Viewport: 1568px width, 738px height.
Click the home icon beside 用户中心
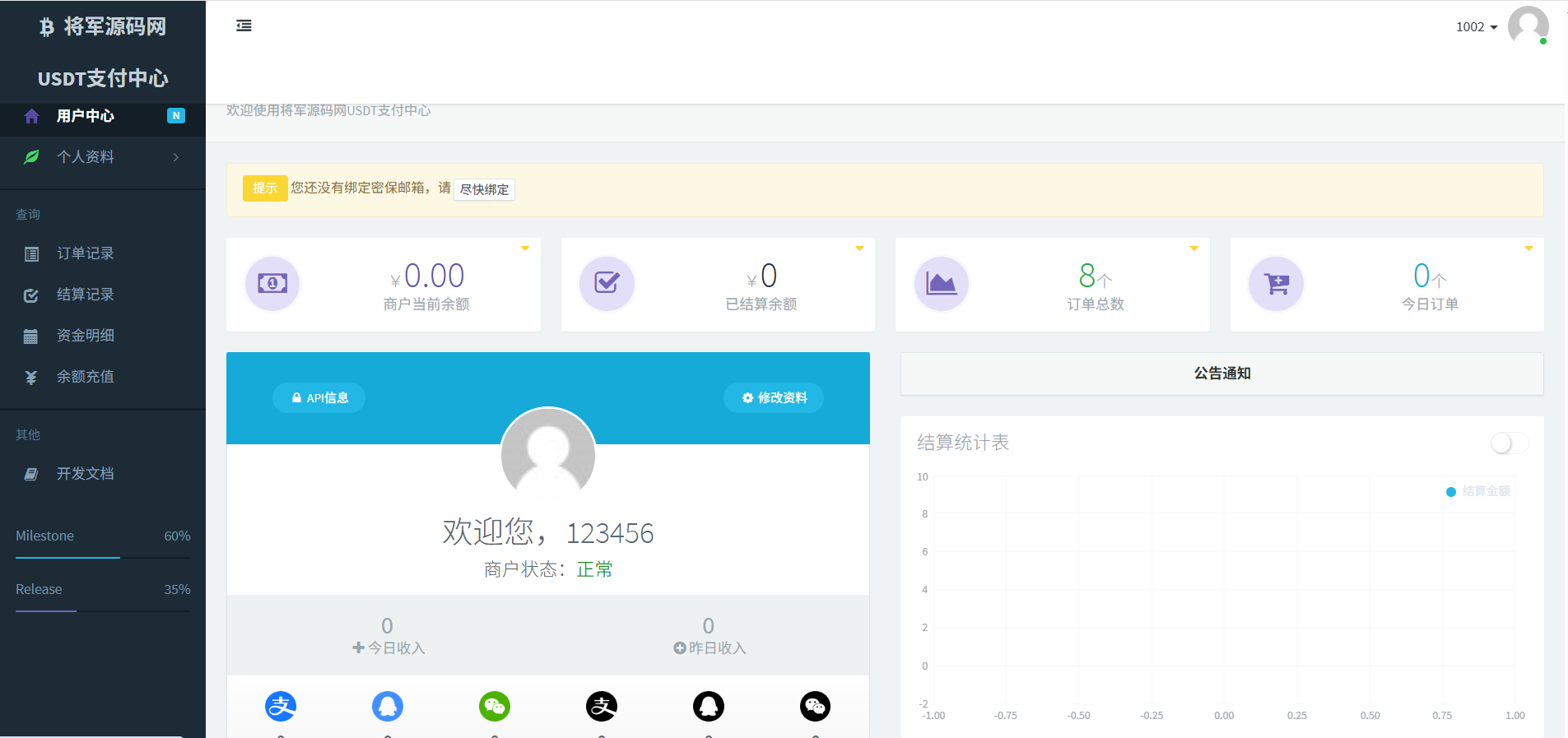point(31,116)
